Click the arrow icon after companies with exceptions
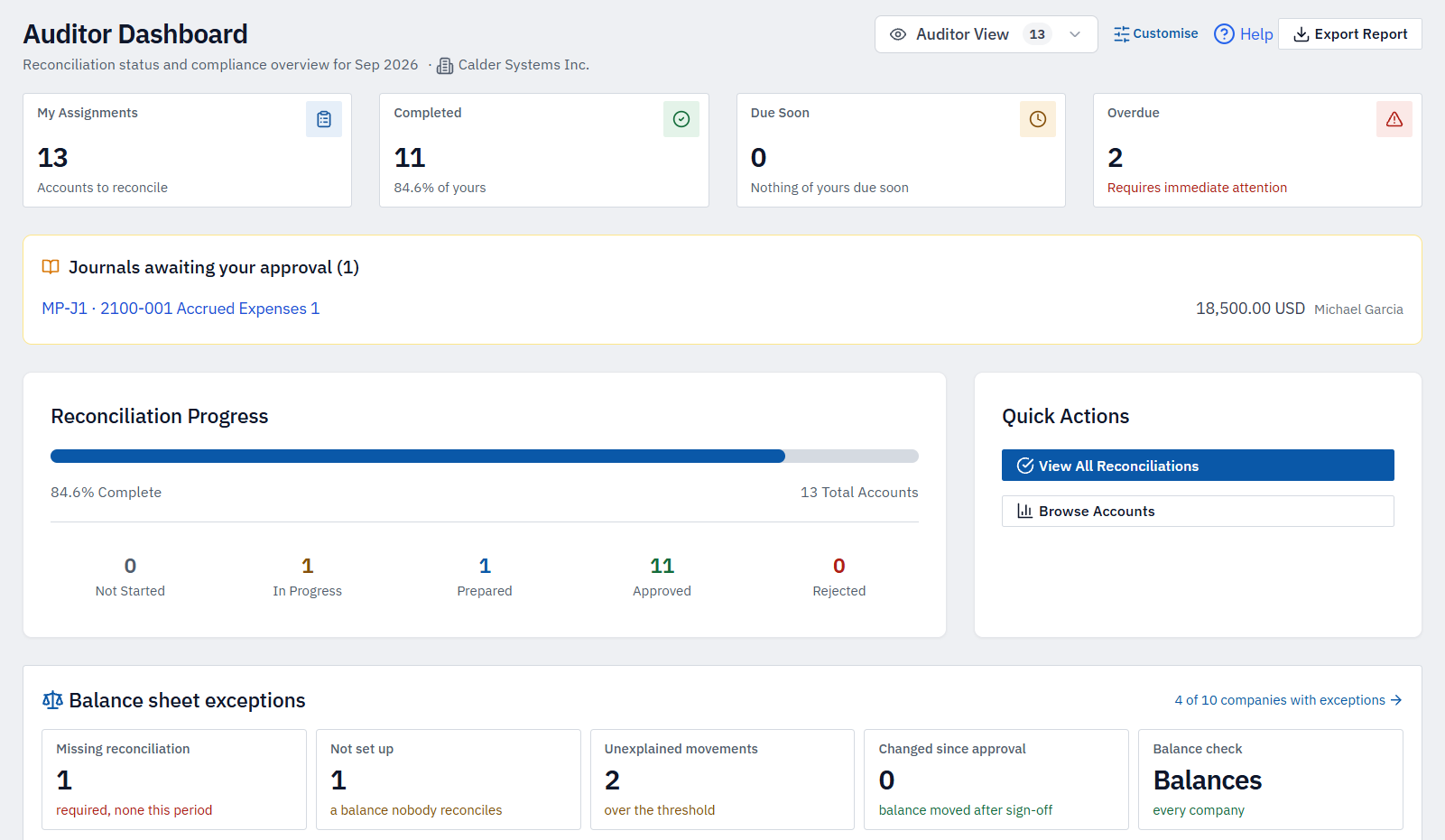This screenshot has width=1445, height=840. [x=1396, y=700]
